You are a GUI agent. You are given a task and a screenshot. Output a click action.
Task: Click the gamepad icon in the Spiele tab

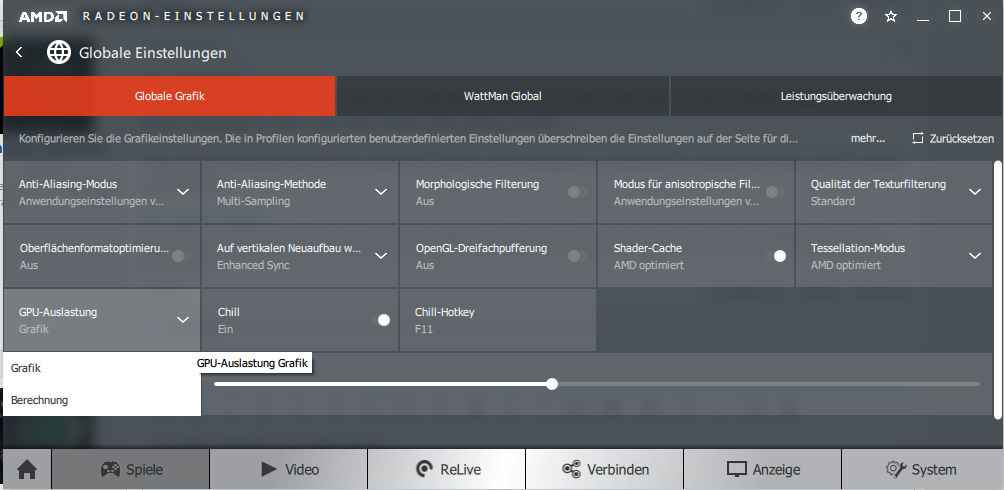(110, 470)
